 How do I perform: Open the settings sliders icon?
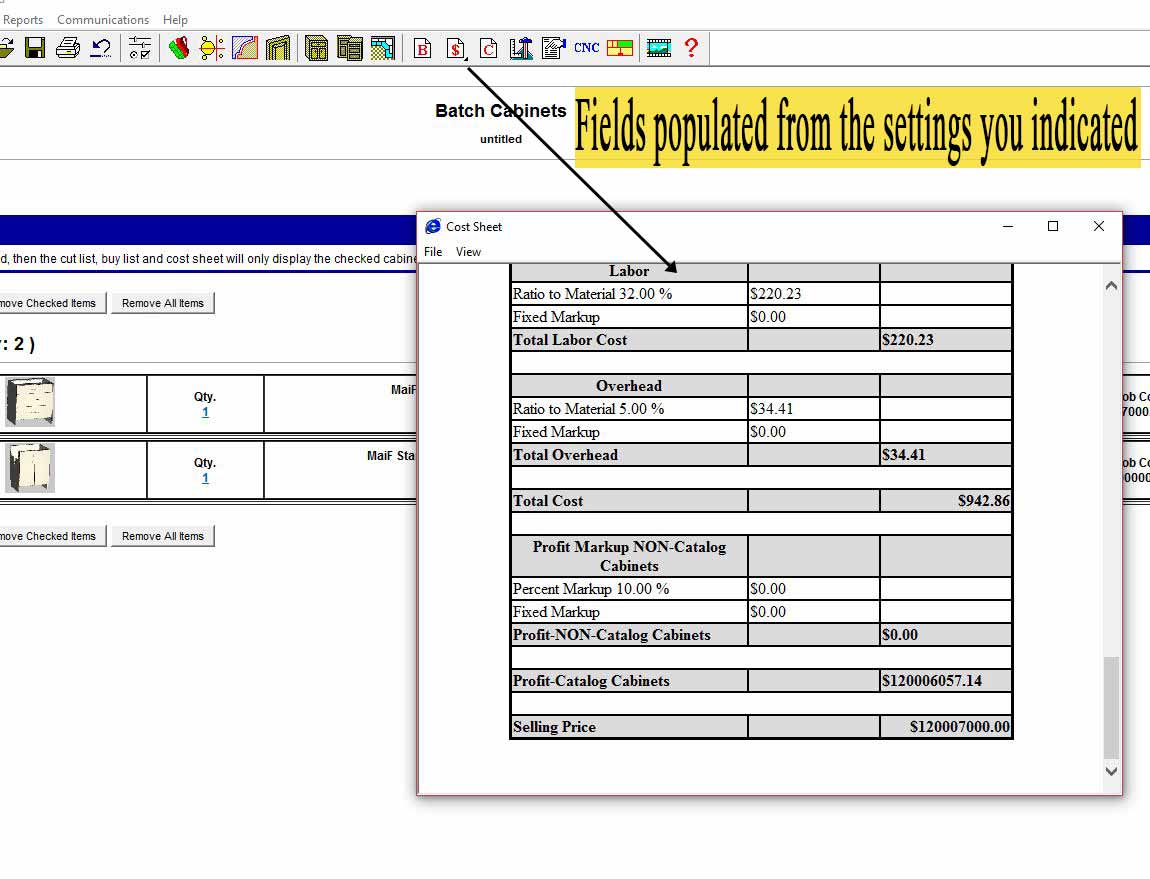click(x=140, y=48)
